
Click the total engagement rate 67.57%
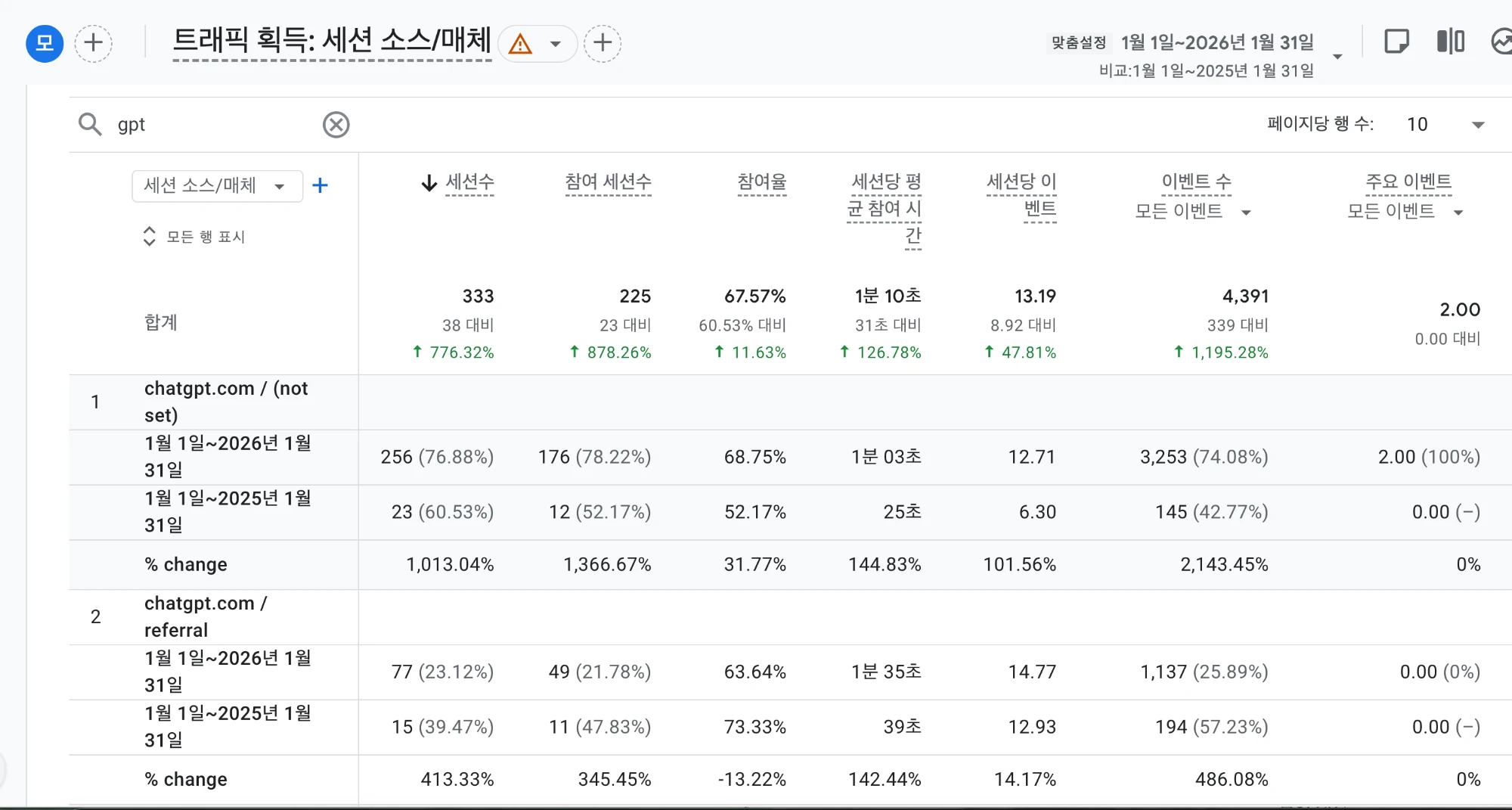point(754,296)
